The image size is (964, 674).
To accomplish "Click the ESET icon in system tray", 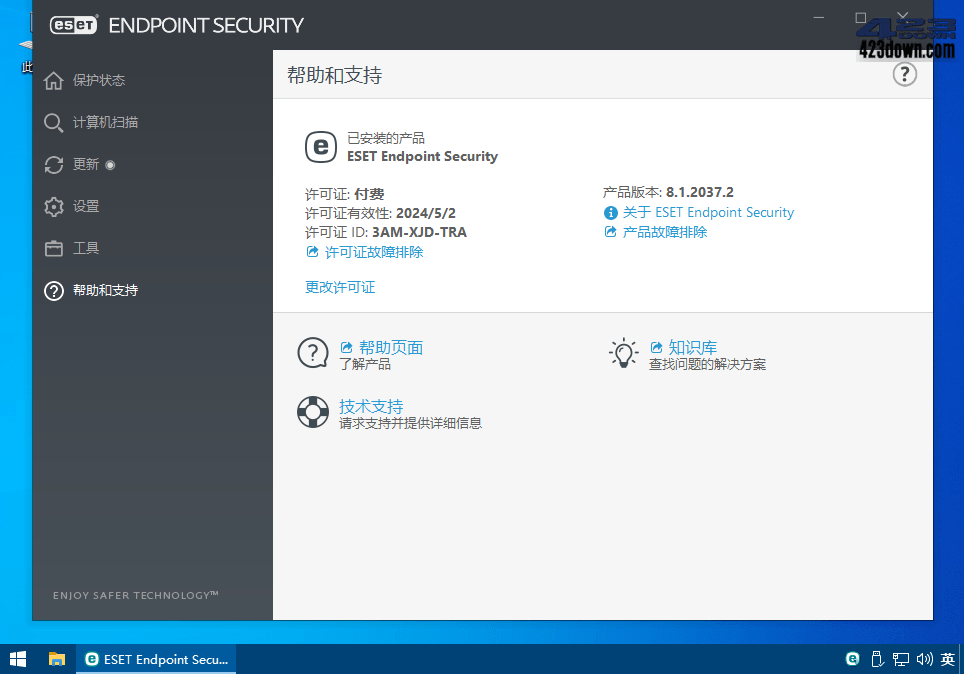I will click(853, 659).
